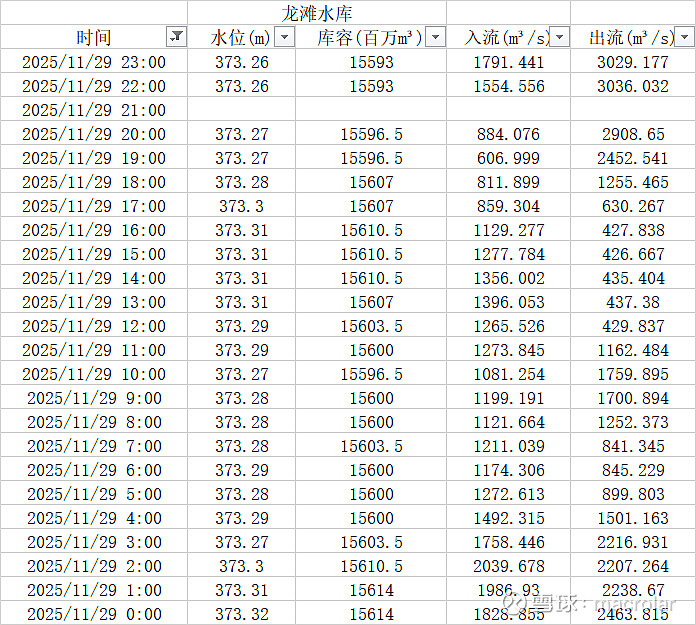Click inflow value 859.304
Screen dimensions: 696x625
click(x=508, y=205)
